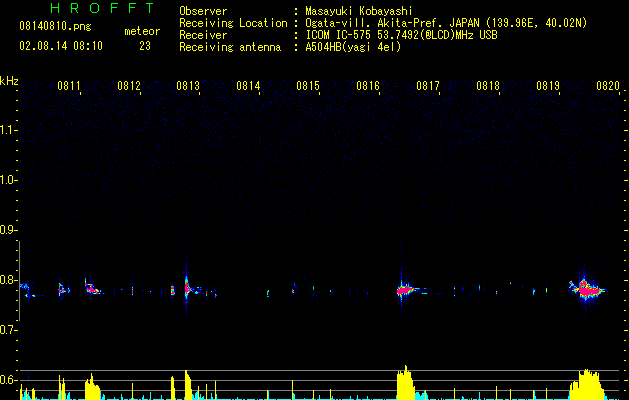Click the 1.1 kHz axis label
Image resolution: width=629 pixels, height=400 pixels.
(8, 130)
